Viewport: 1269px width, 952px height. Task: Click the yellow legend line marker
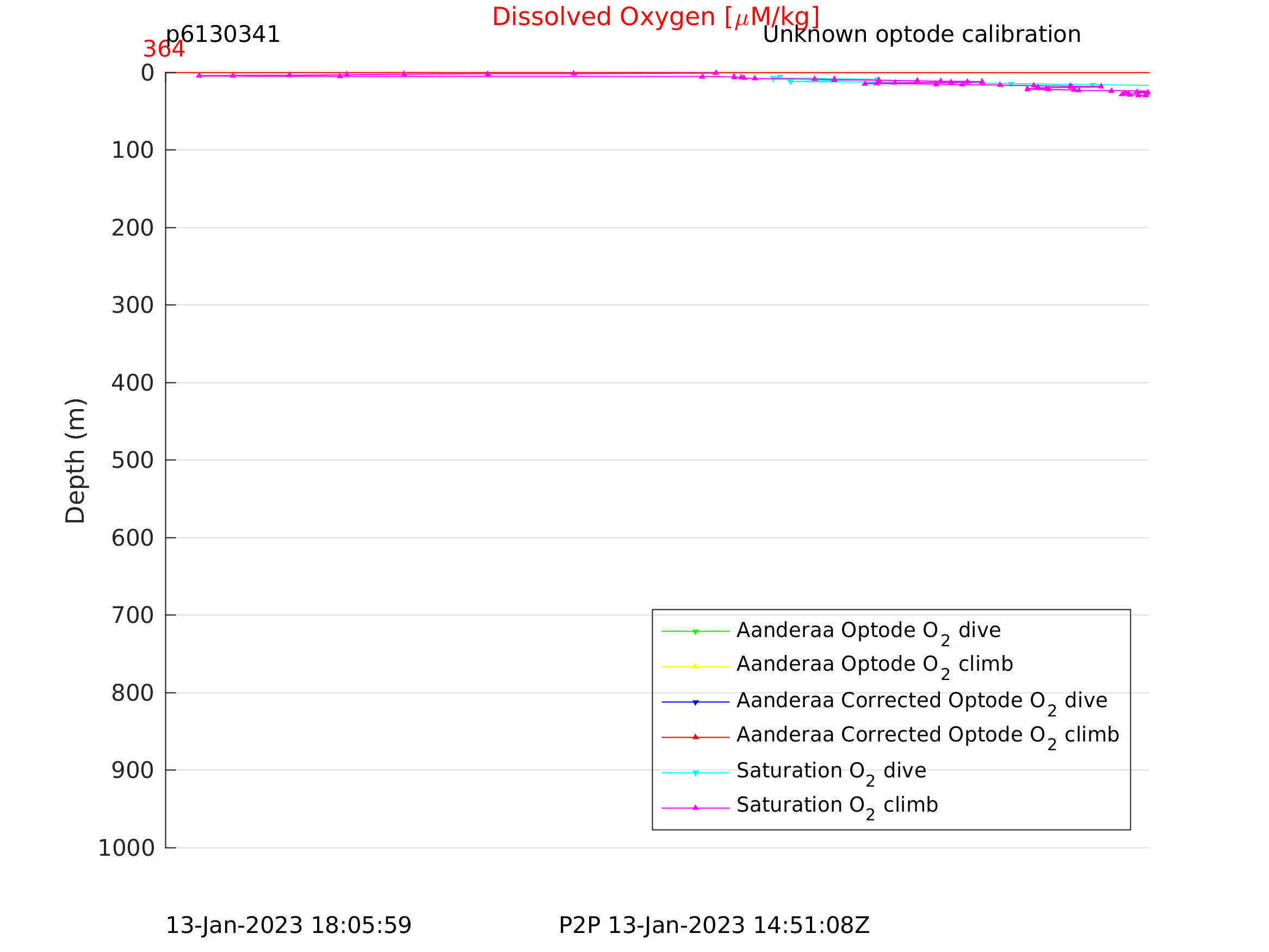pyautogui.click(x=695, y=666)
